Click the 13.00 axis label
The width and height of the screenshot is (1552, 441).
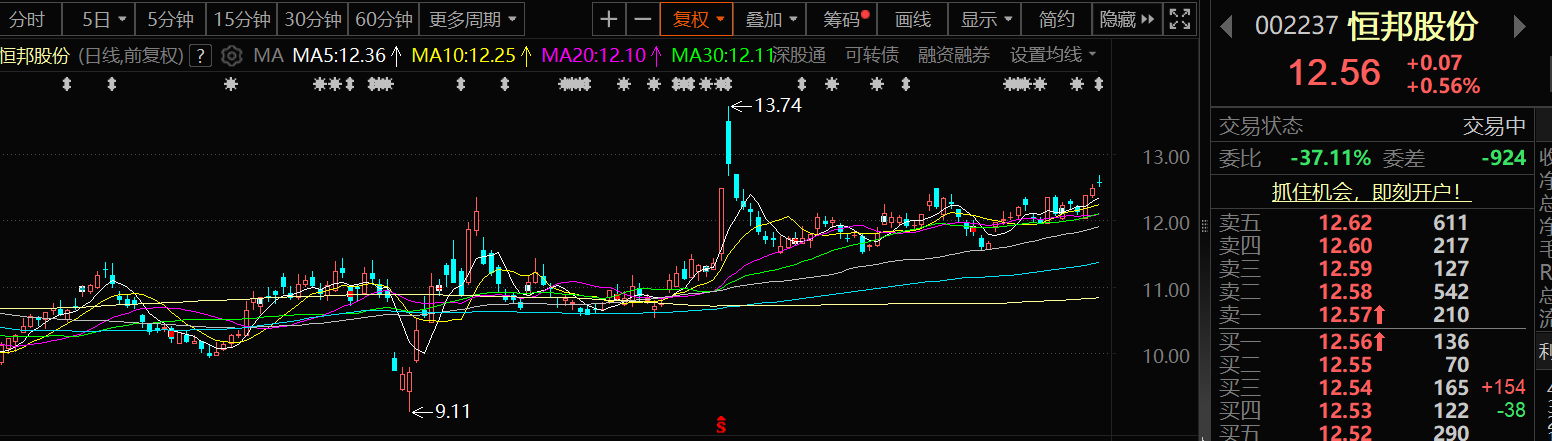coord(1165,157)
